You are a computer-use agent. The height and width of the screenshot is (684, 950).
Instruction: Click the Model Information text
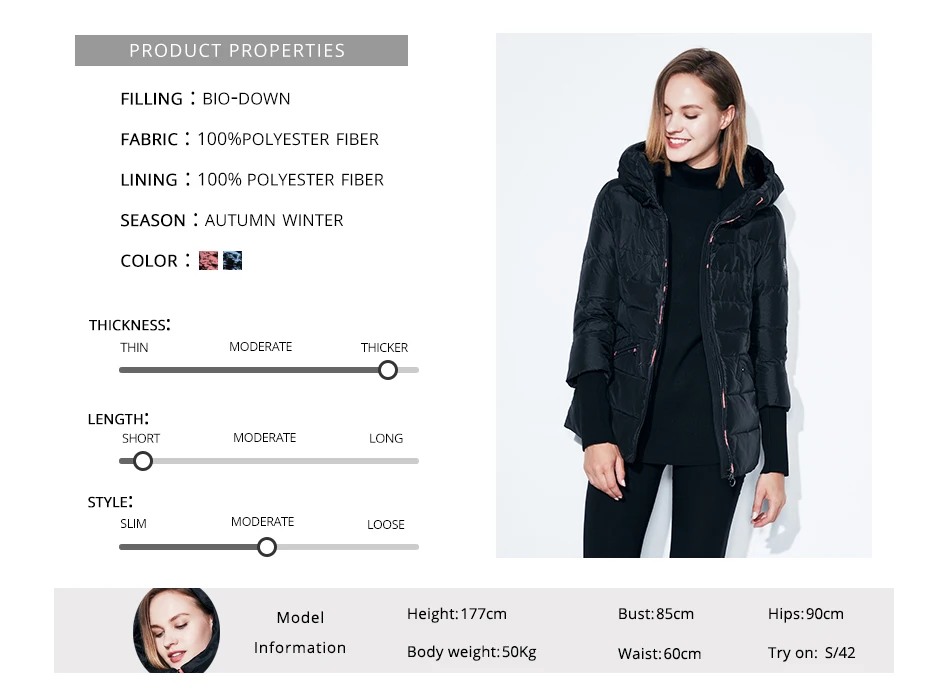click(x=300, y=633)
